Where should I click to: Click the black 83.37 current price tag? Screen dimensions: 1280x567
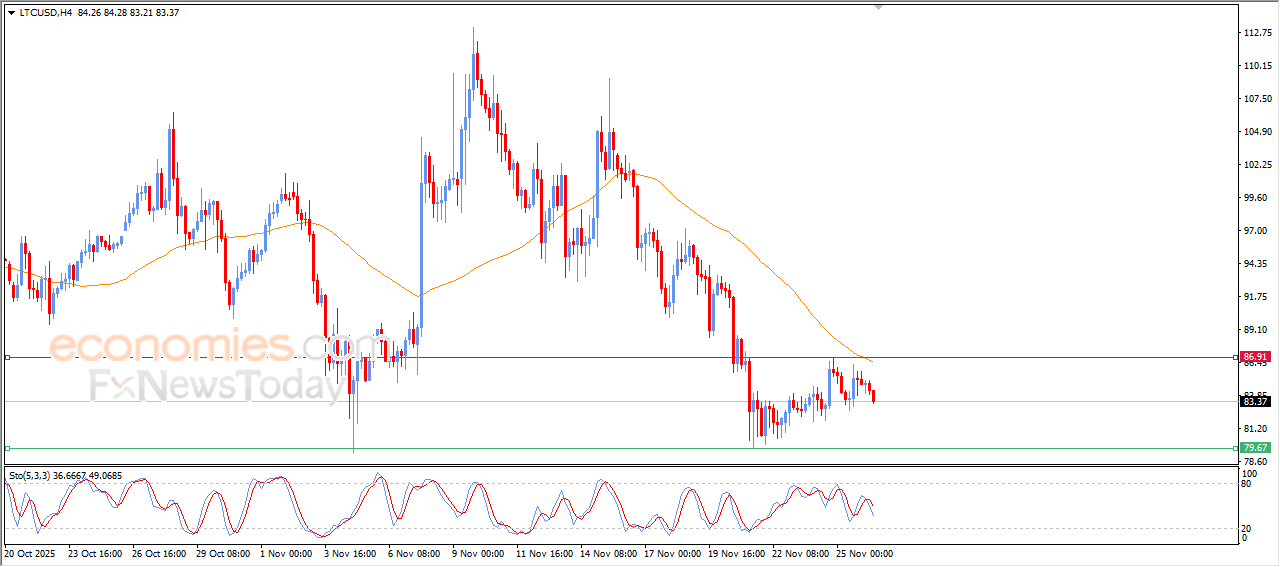point(1255,402)
